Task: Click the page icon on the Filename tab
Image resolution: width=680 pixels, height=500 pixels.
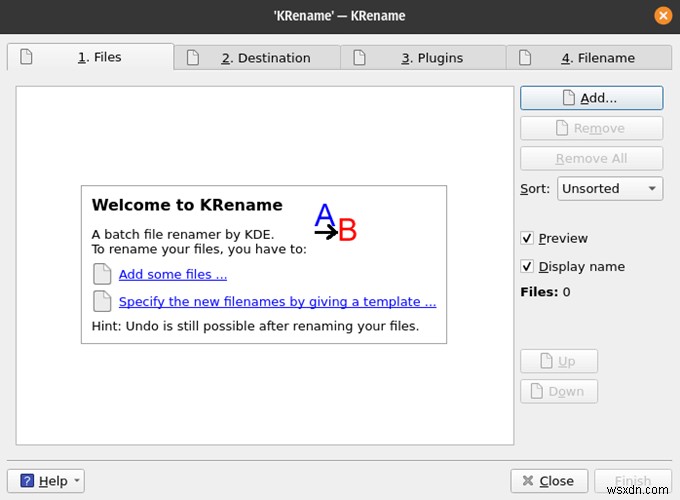Action: 525,58
